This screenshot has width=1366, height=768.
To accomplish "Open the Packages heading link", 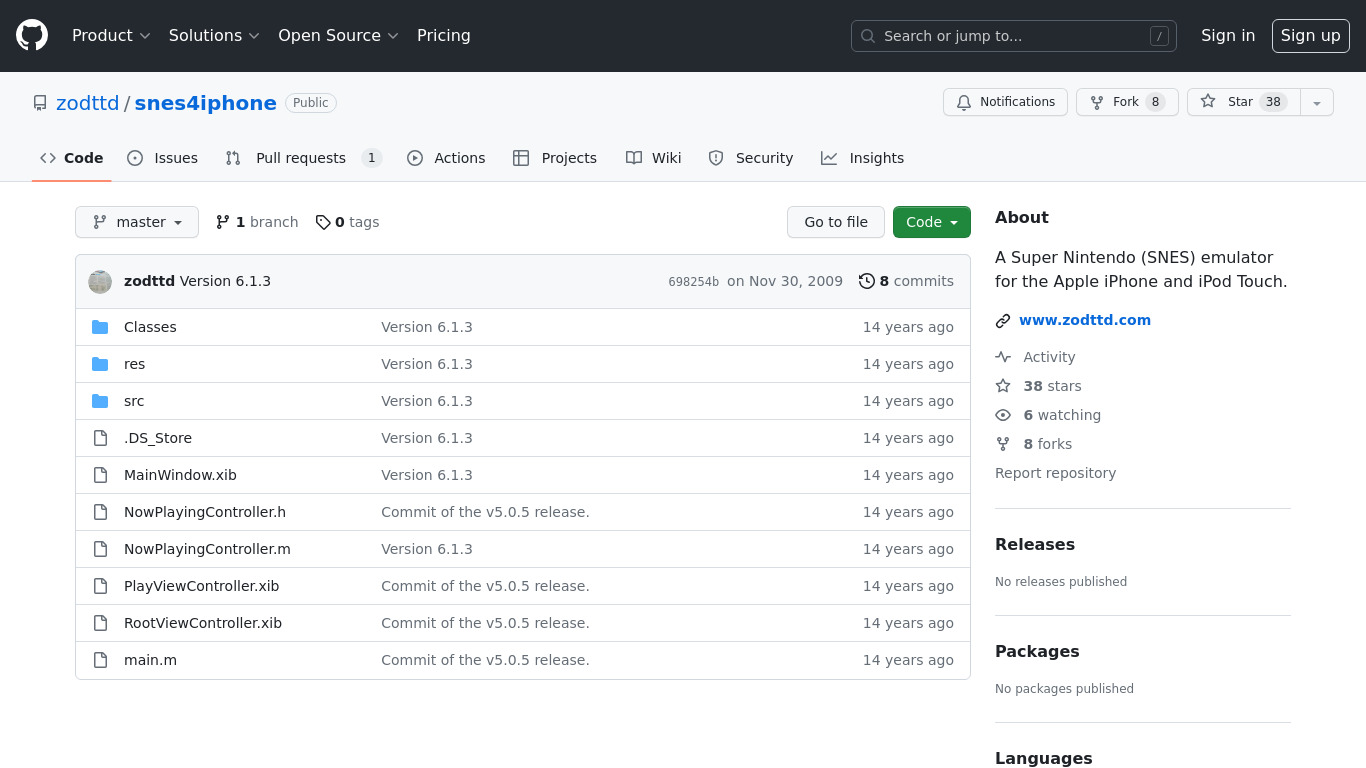I will tap(1037, 651).
